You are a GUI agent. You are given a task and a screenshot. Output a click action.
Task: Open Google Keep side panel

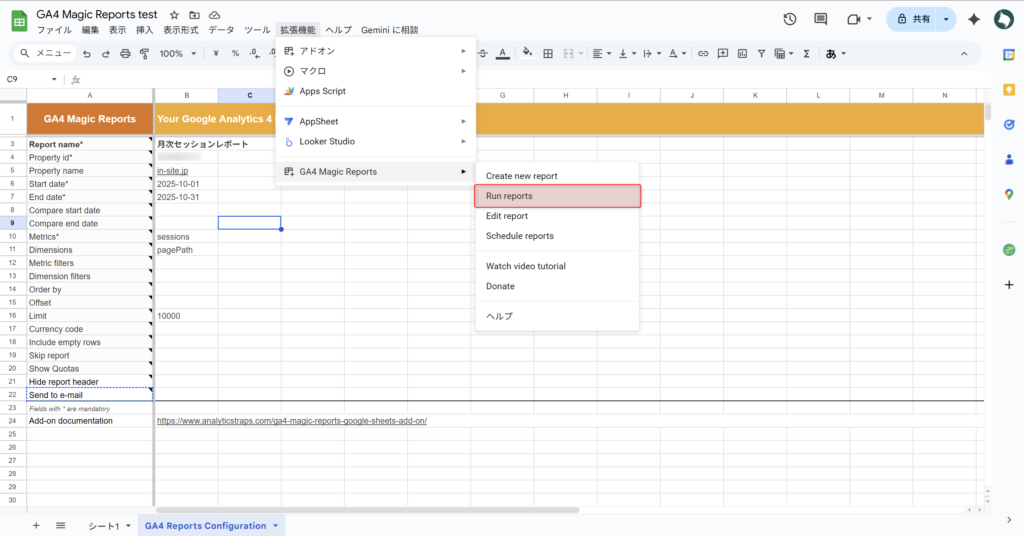click(1009, 90)
